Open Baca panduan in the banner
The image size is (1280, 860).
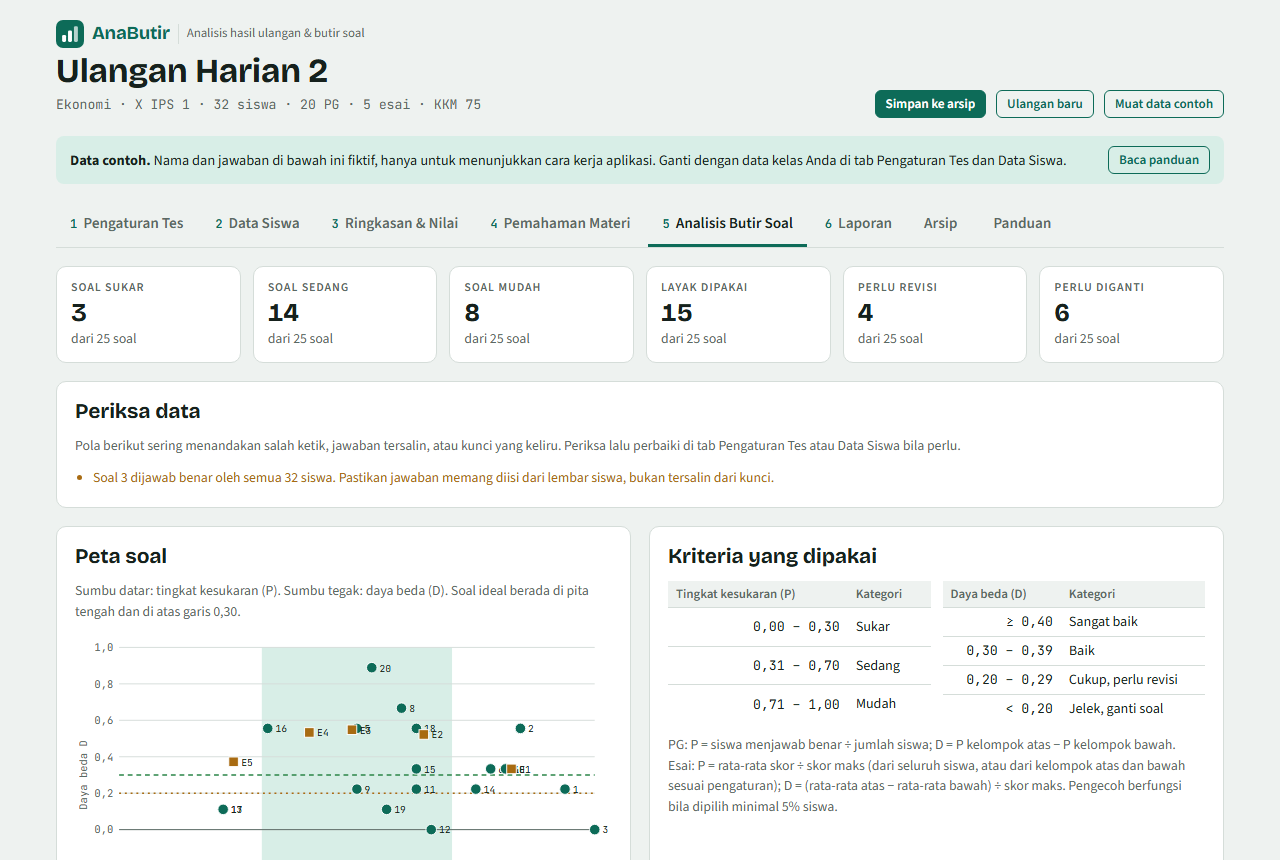coord(1159,160)
